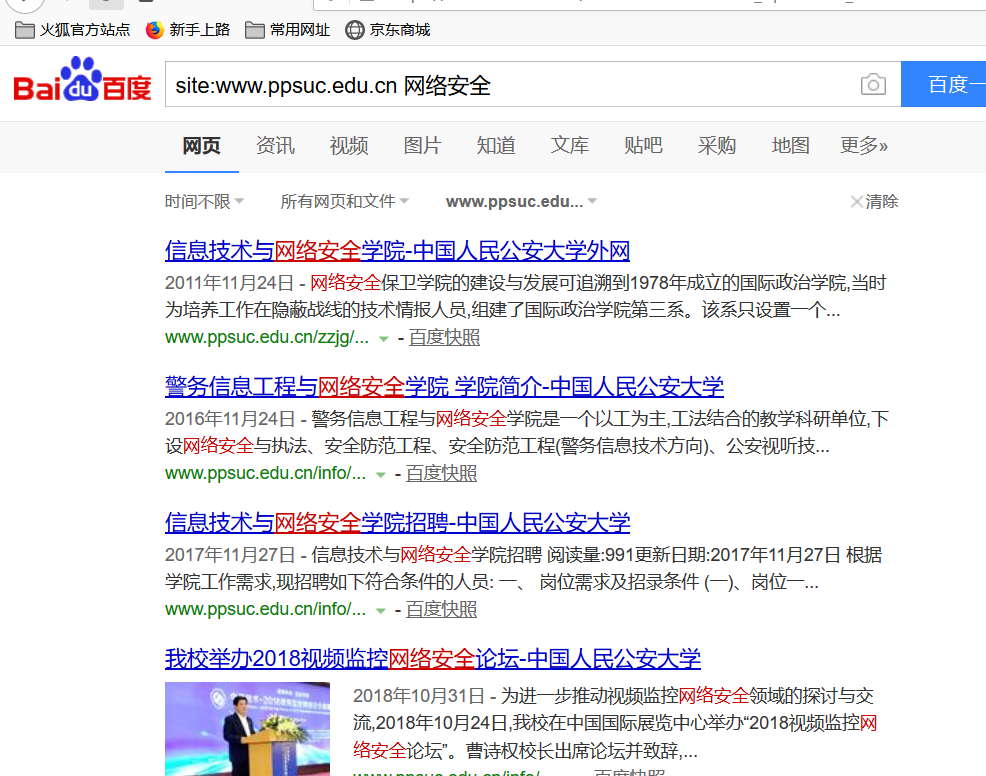Switch to the 采购 tab

[x=717, y=146]
